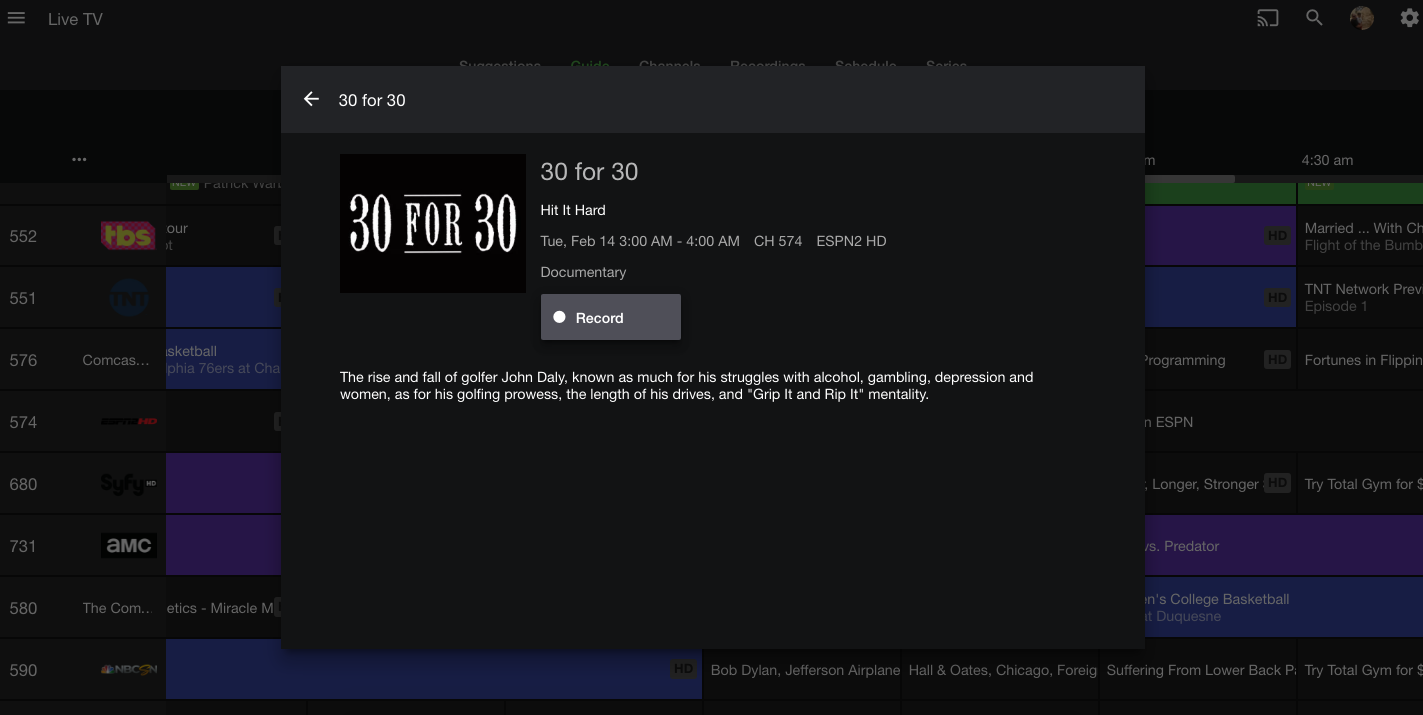The height and width of the screenshot is (715, 1423).
Task: Open the hamburger main menu
Action: point(16,19)
